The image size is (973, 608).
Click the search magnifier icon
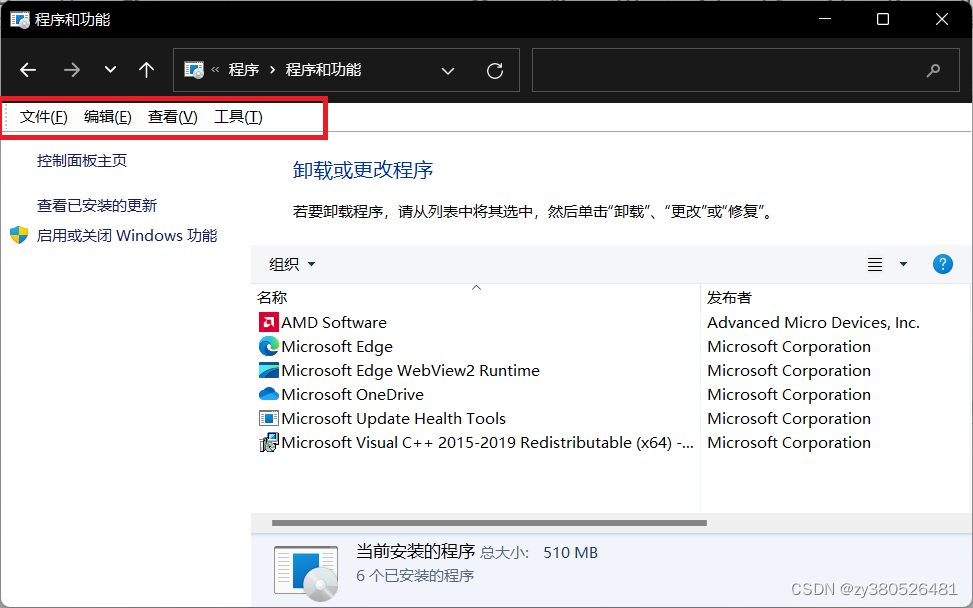pos(933,71)
